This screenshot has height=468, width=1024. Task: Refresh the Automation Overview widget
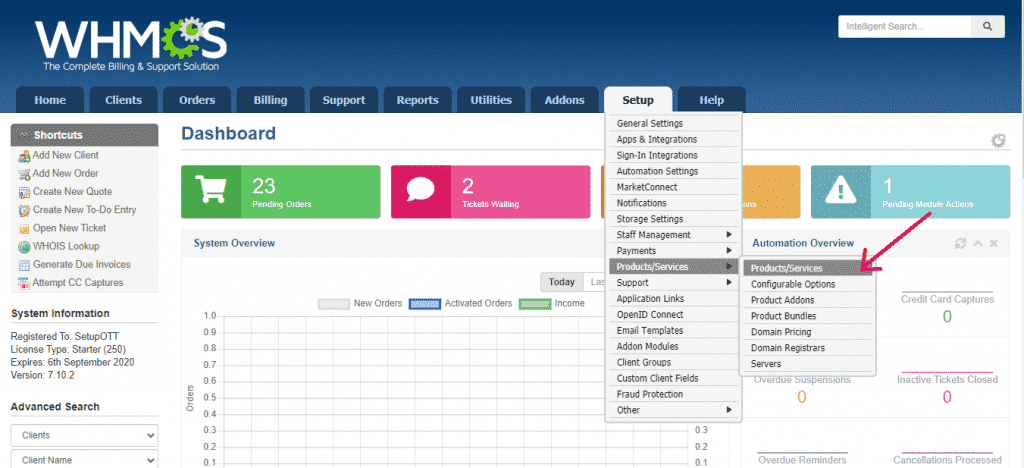960,243
